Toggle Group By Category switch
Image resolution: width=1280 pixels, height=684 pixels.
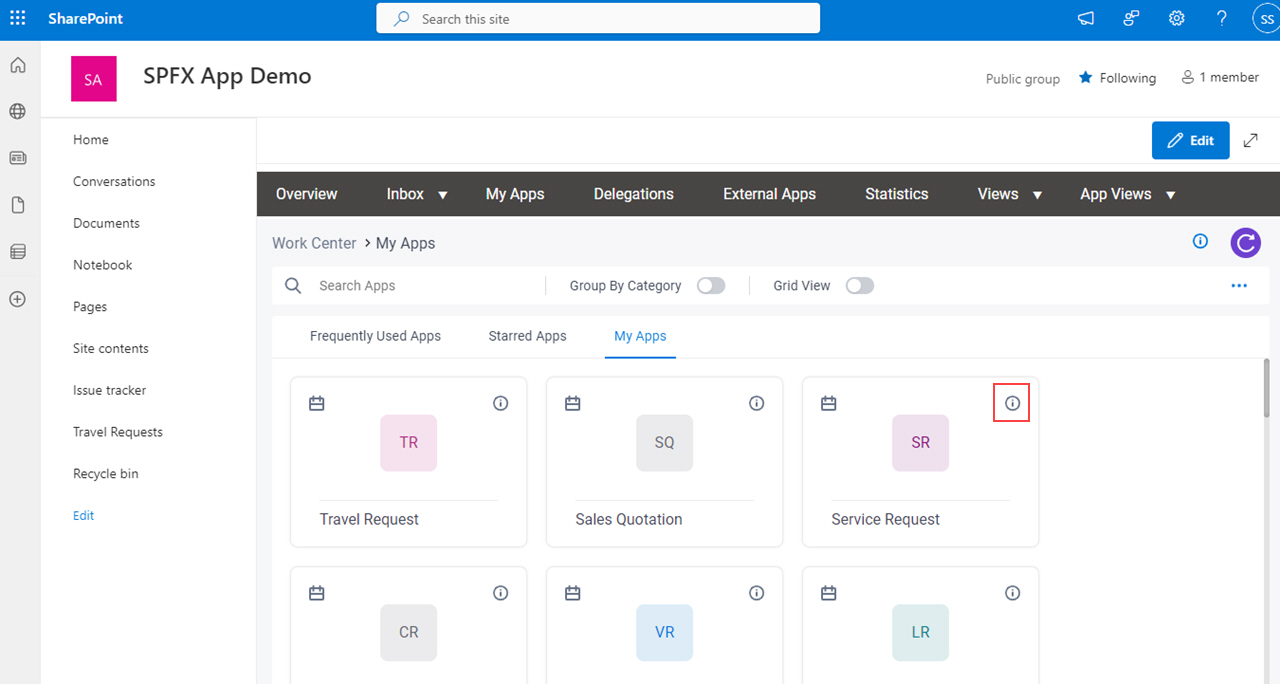click(x=711, y=286)
